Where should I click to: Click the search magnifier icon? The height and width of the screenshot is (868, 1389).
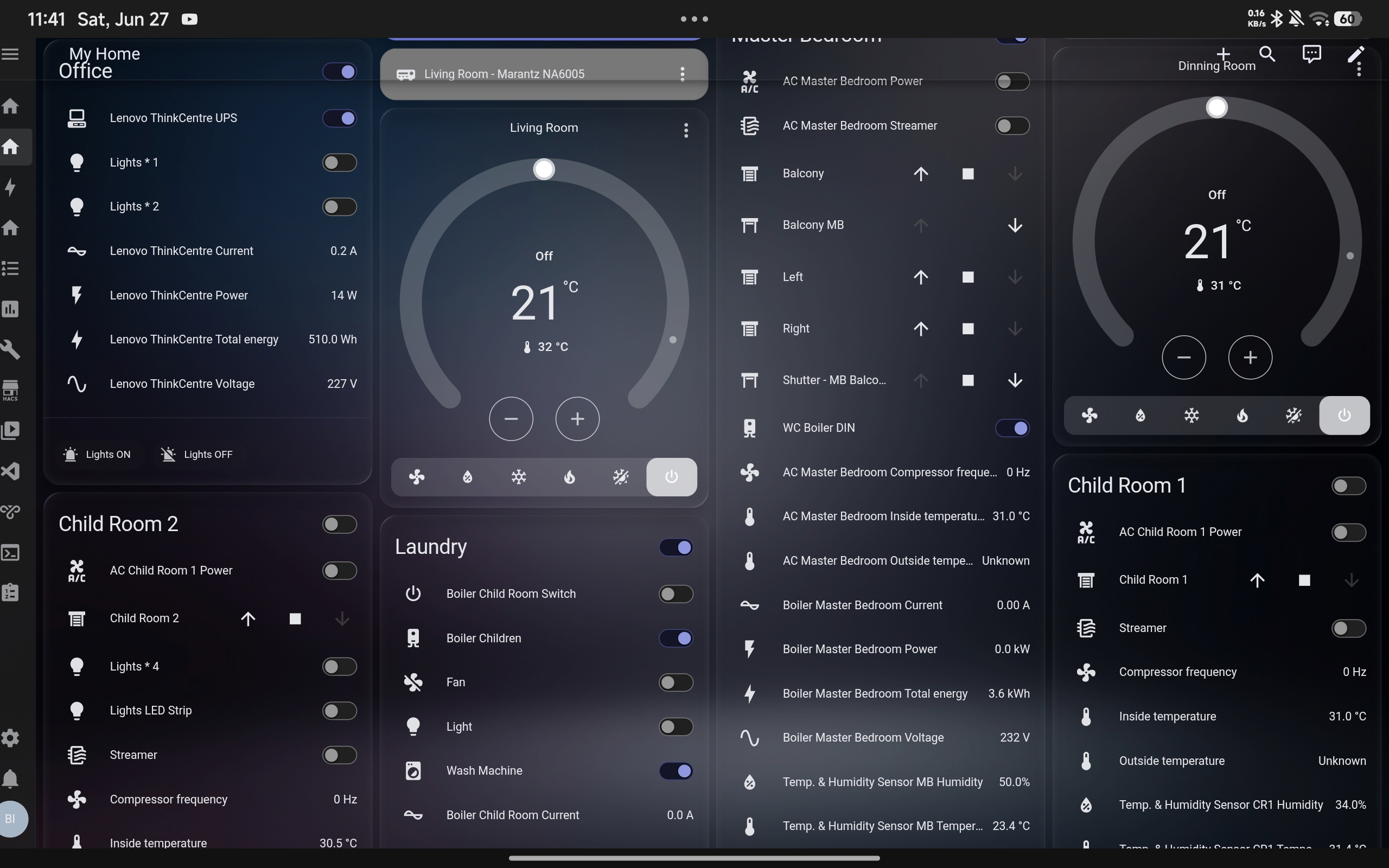coord(1267,54)
